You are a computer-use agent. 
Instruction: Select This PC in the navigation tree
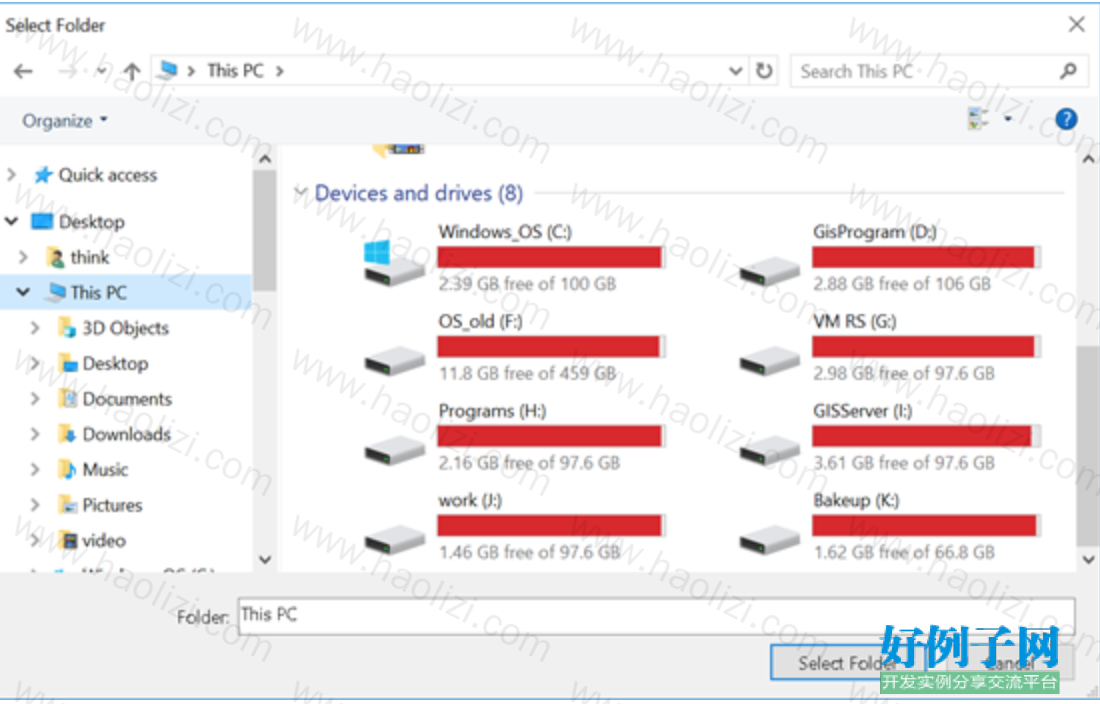click(98, 292)
